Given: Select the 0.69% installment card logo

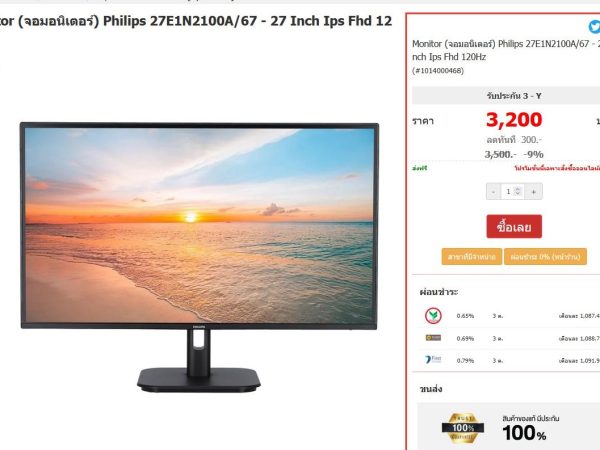Looking at the screenshot, I should [433, 338].
